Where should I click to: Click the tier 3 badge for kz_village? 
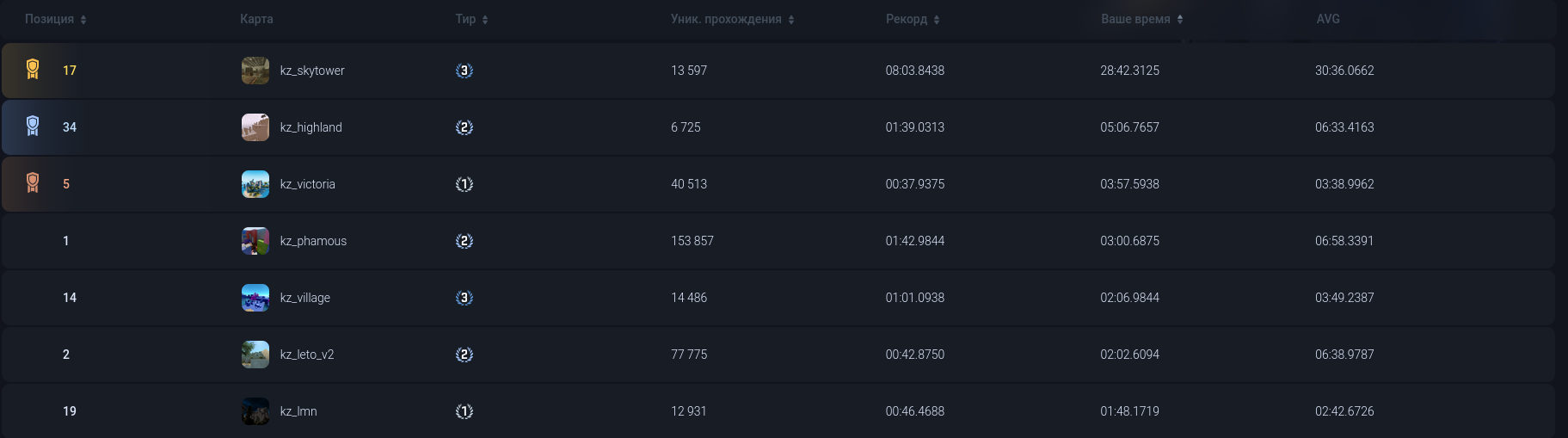[x=464, y=298]
